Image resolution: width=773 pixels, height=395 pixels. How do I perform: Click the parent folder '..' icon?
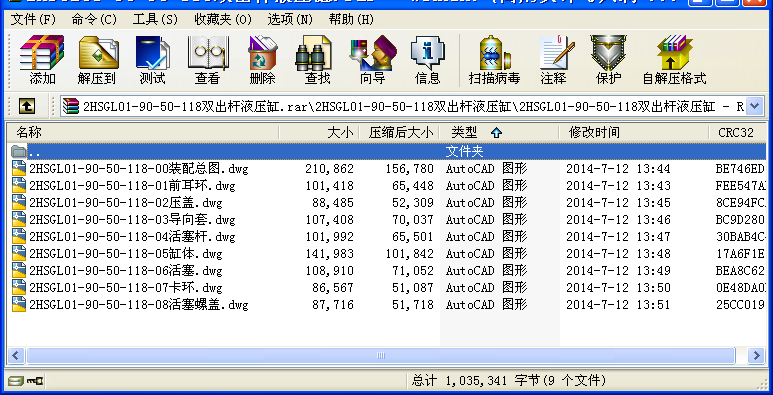[19, 151]
